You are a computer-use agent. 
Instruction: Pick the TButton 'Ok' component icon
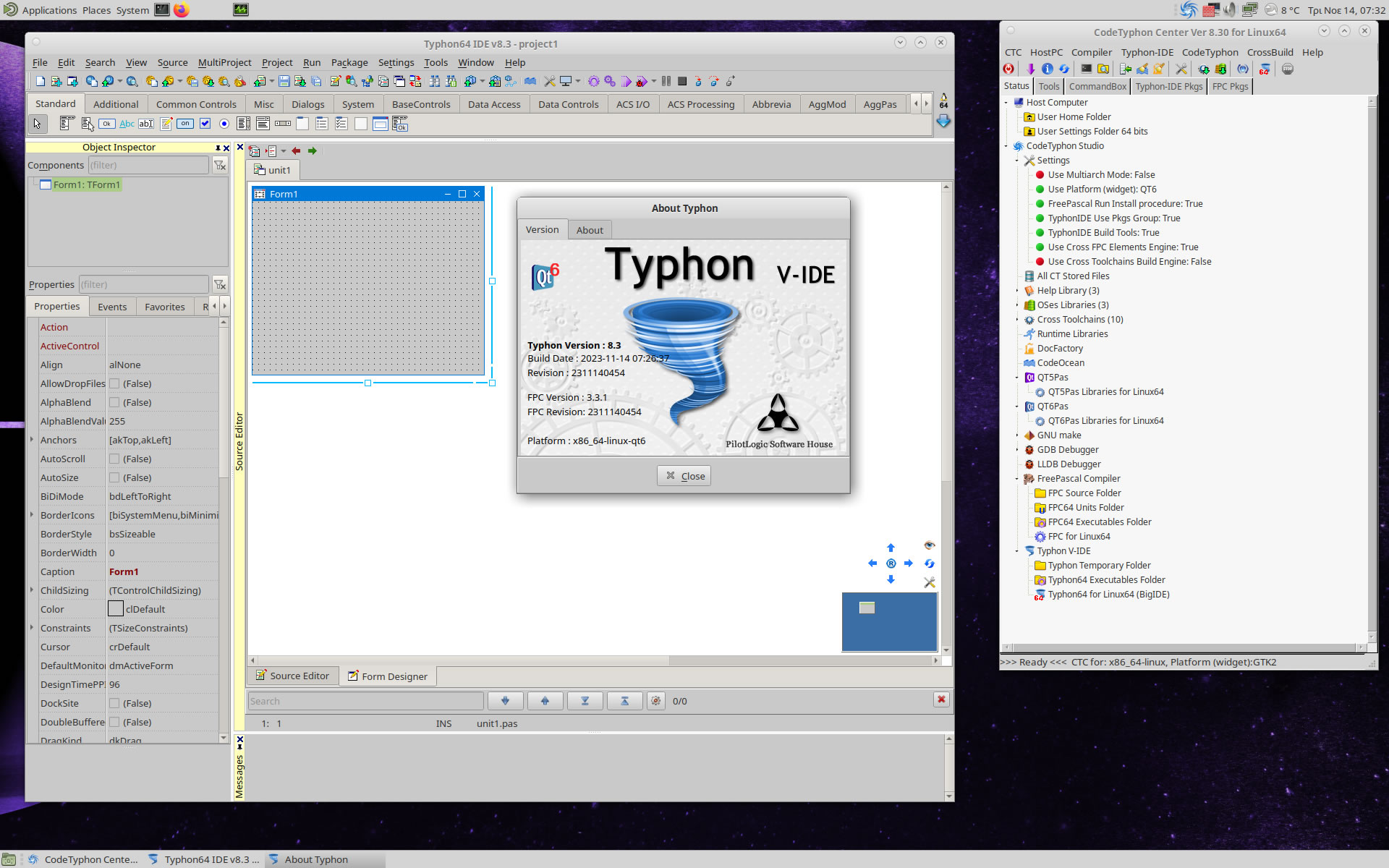tap(106, 124)
